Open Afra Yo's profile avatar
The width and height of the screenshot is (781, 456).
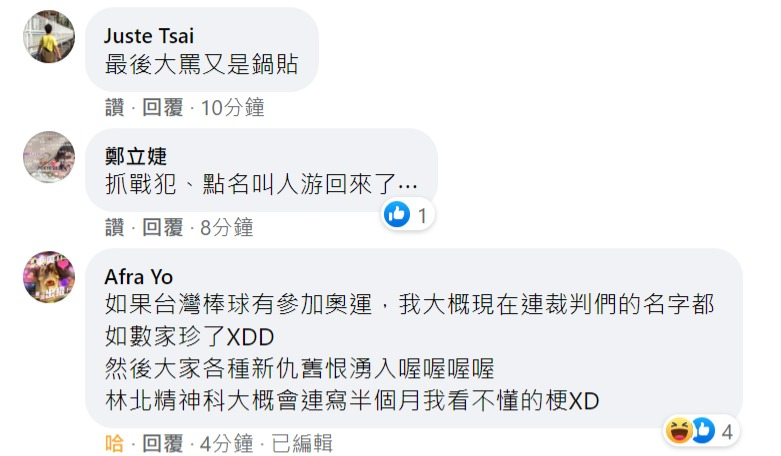tap(49, 277)
